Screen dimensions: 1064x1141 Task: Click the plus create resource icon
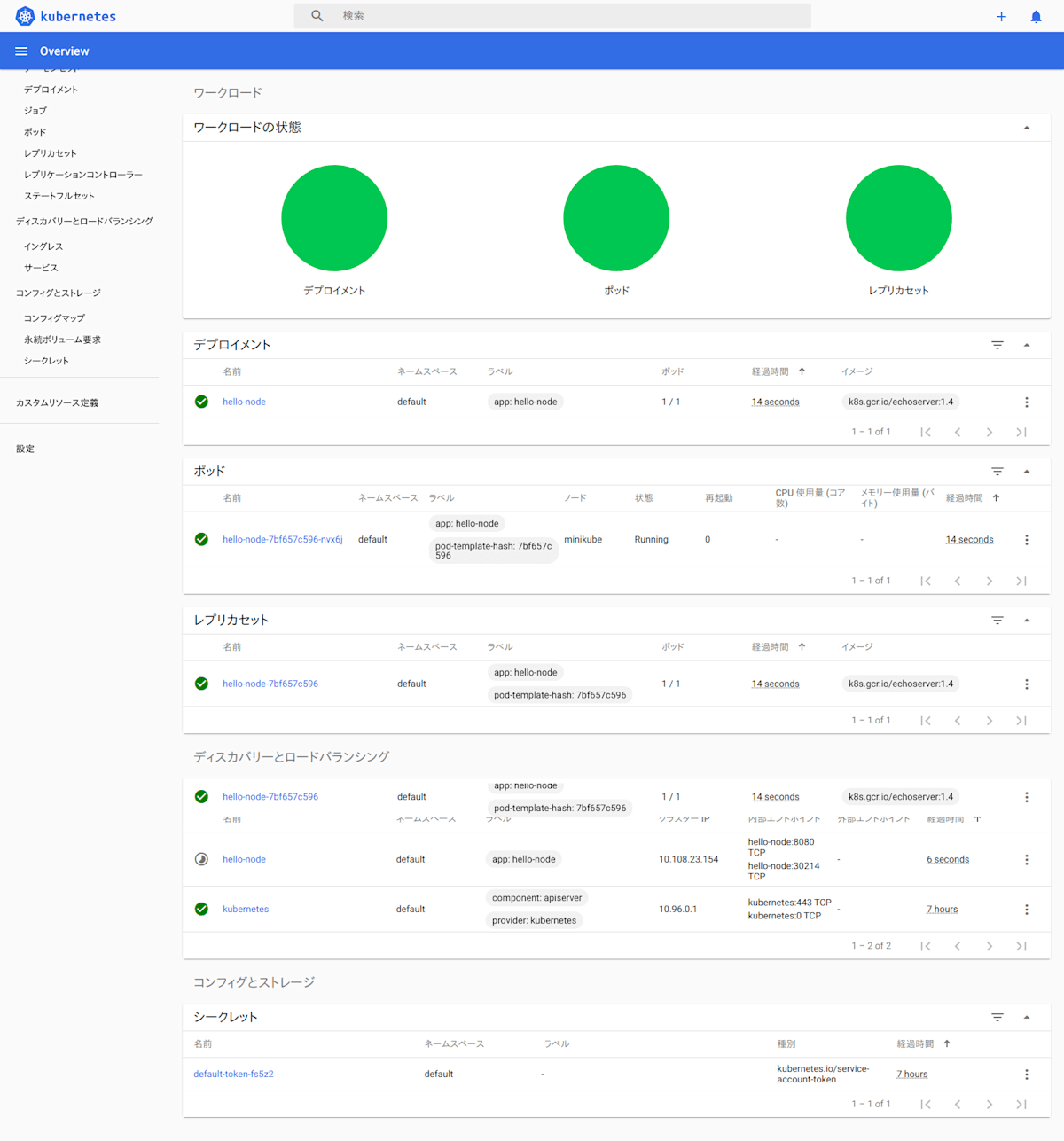click(x=1001, y=16)
